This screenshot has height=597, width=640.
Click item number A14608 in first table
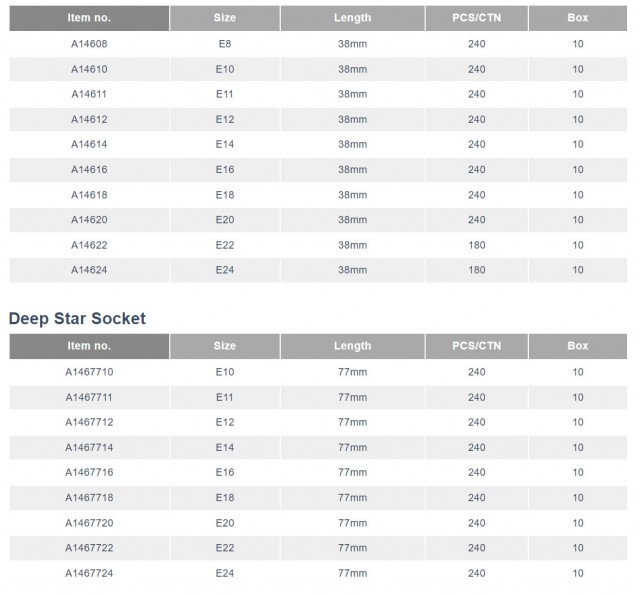89,44
